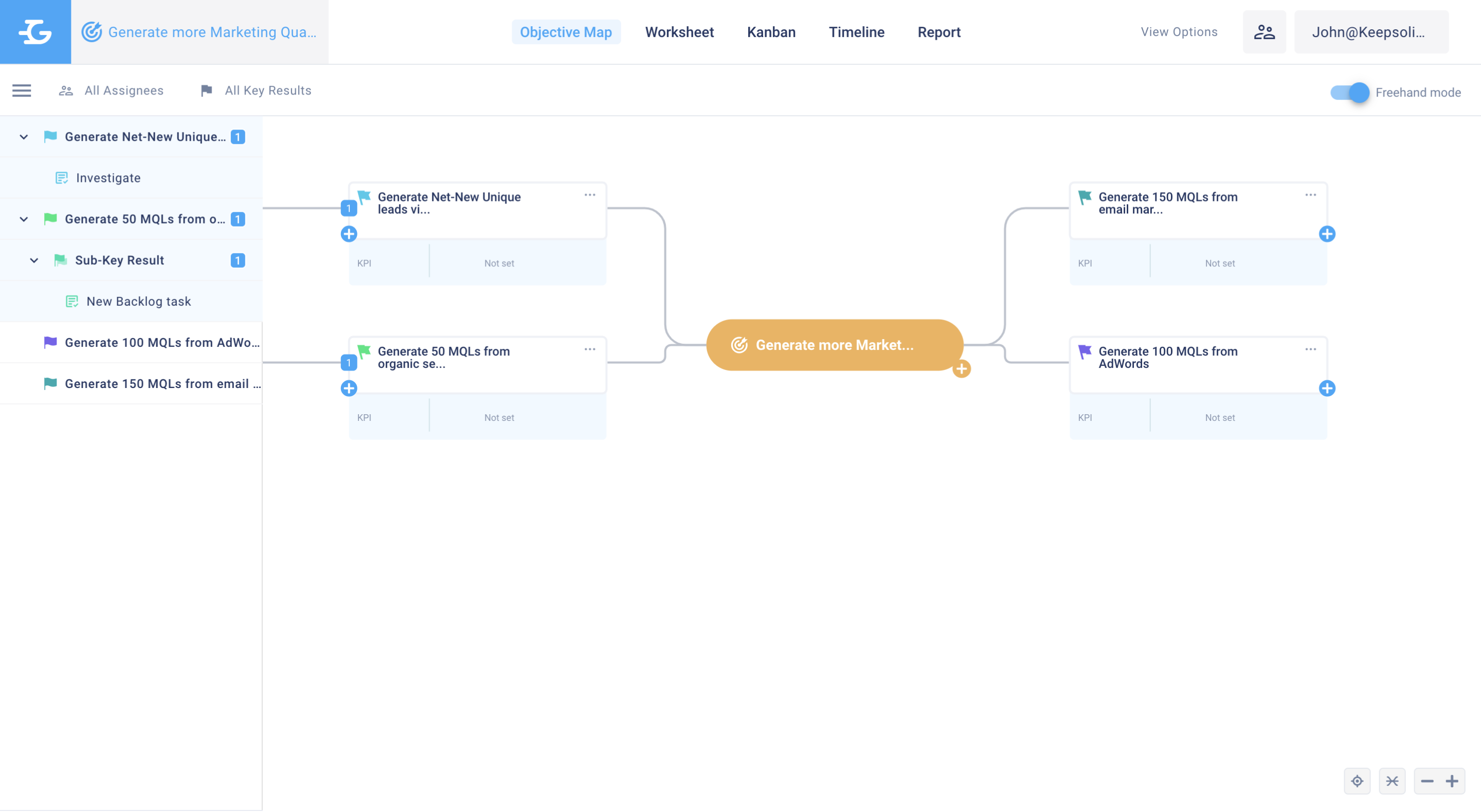The height and width of the screenshot is (812, 1481).
Task: Open three-dot menu on 100 MQLs AdWords card
Action: click(1311, 349)
